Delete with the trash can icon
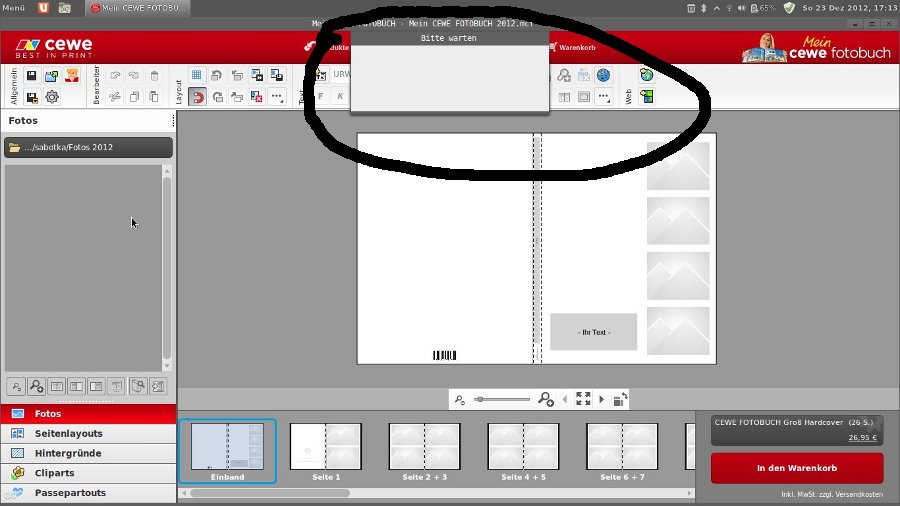Screen dimensions: 900x506 tap(154, 76)
